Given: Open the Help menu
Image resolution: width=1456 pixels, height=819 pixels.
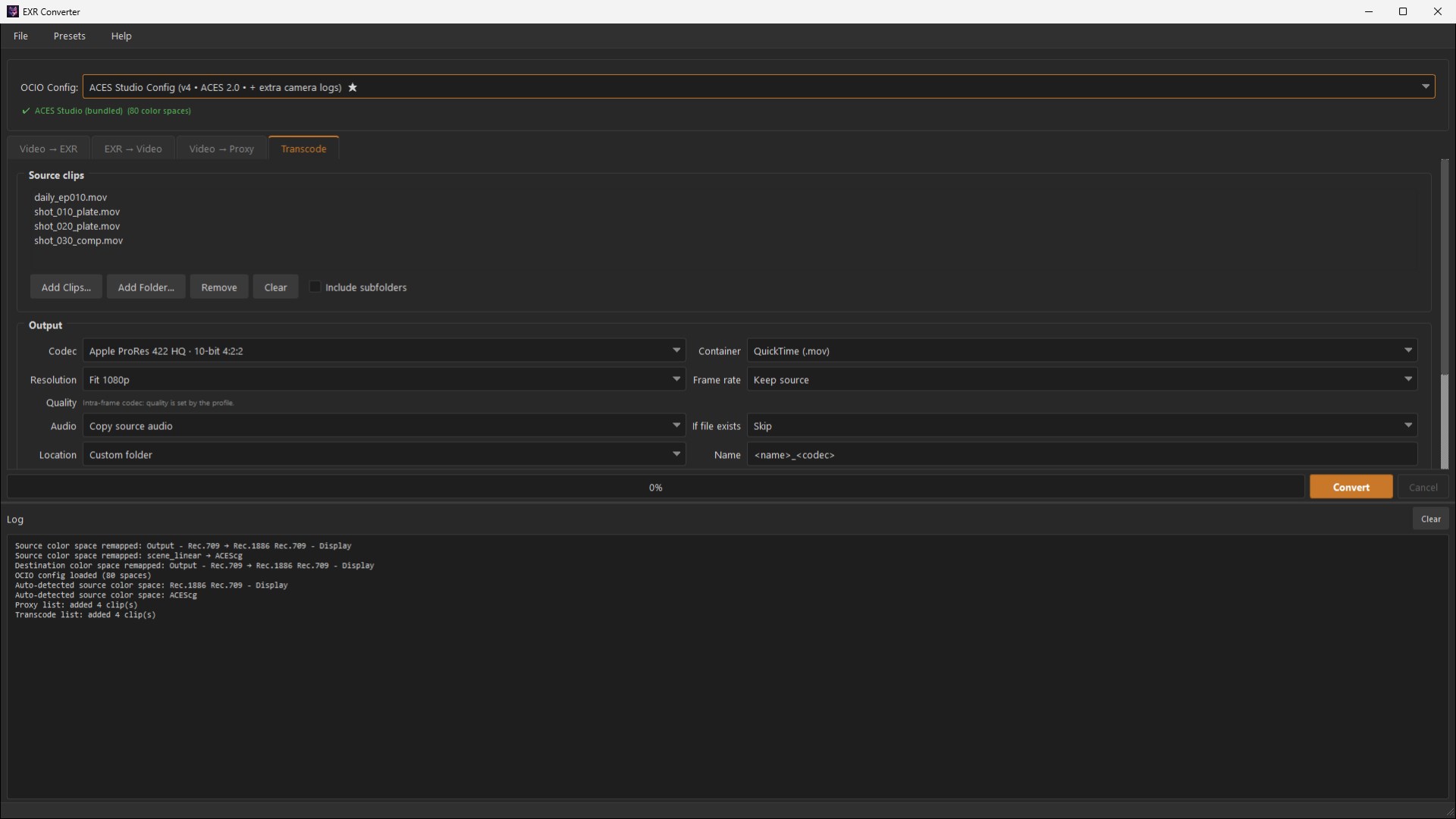Looking at the screenshot, I should tap(121, 36).
